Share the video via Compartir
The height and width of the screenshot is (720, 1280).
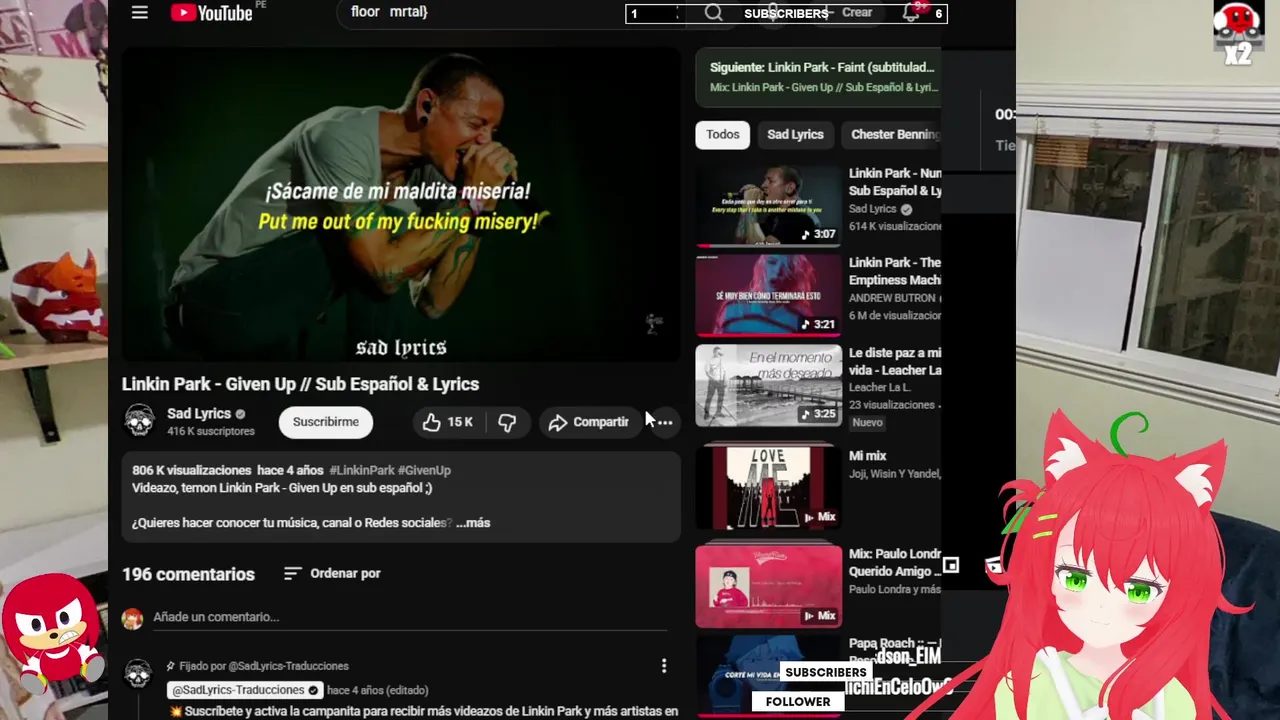click(588, 422)
